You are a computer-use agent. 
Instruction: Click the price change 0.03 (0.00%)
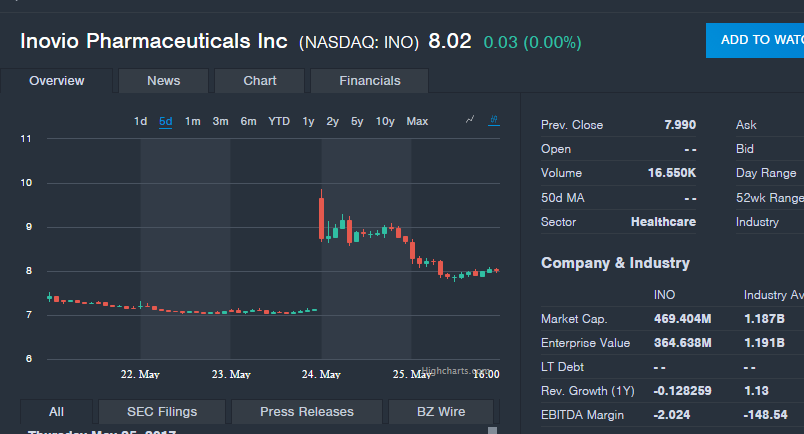point(532,42)
